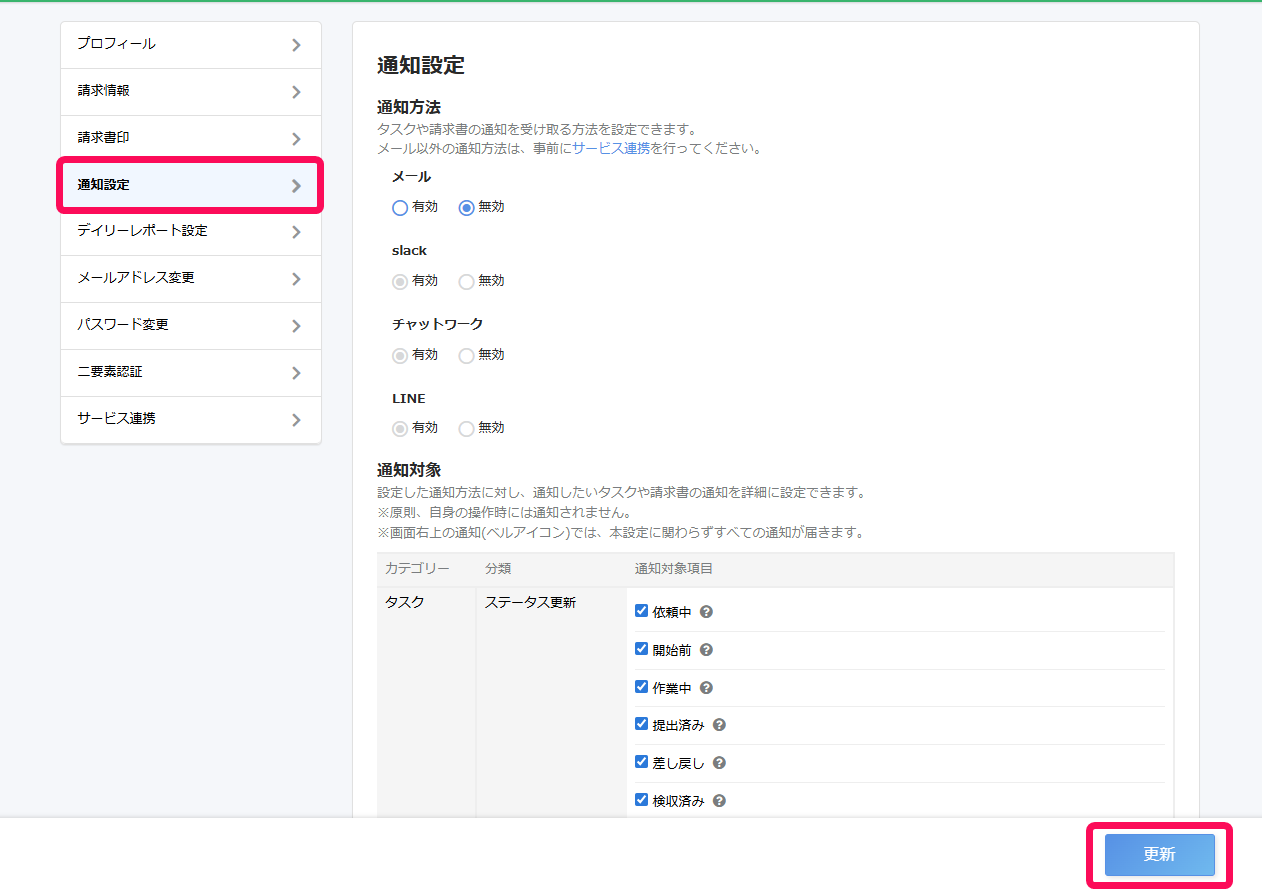Select LINE 有効 radio button
Image resolution: width=1262 pixels, height=891 pixels.
point(400,428)
